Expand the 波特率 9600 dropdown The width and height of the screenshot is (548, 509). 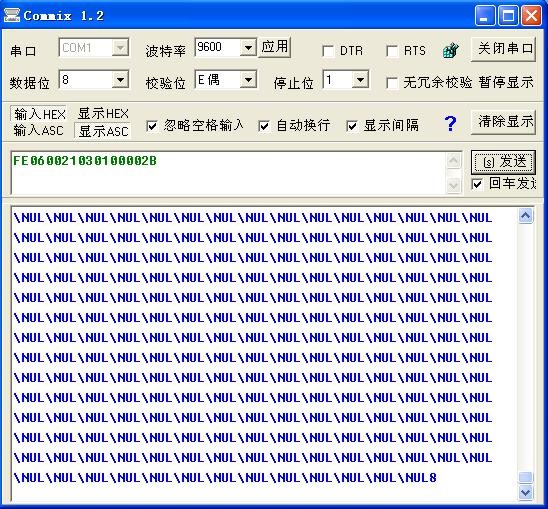click(248, 48)
